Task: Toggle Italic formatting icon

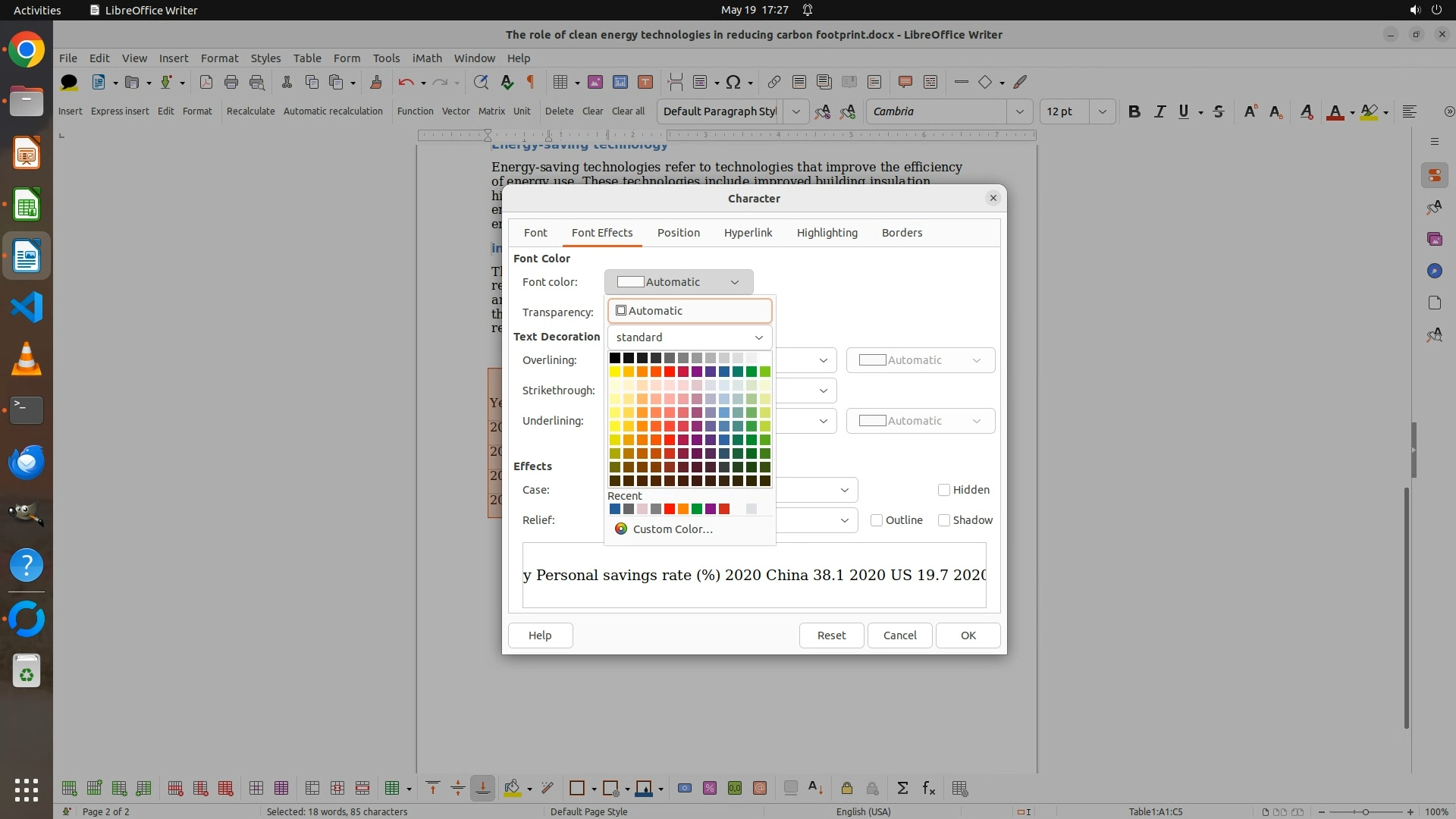Action: pos(1159,111)
